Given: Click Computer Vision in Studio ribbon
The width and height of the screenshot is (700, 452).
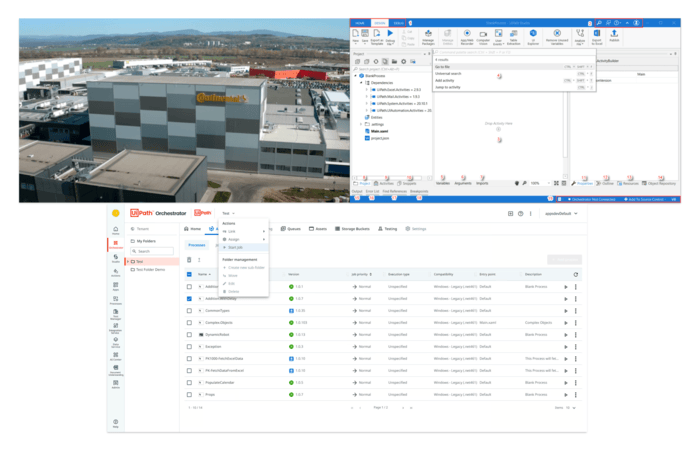Looking at the screenshot, I should click(483, 37).
